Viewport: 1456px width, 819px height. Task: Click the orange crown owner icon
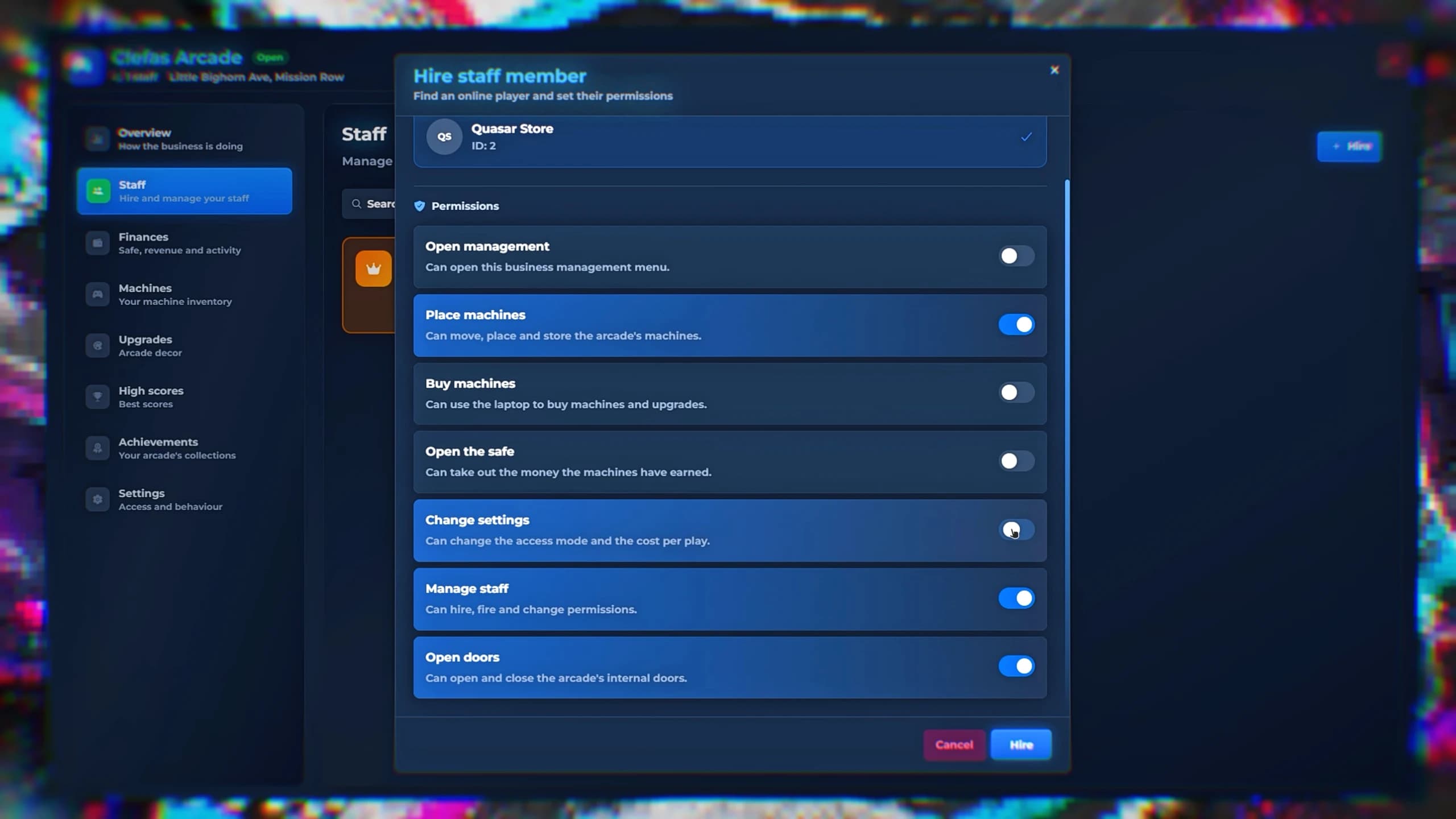click(374, 268)
